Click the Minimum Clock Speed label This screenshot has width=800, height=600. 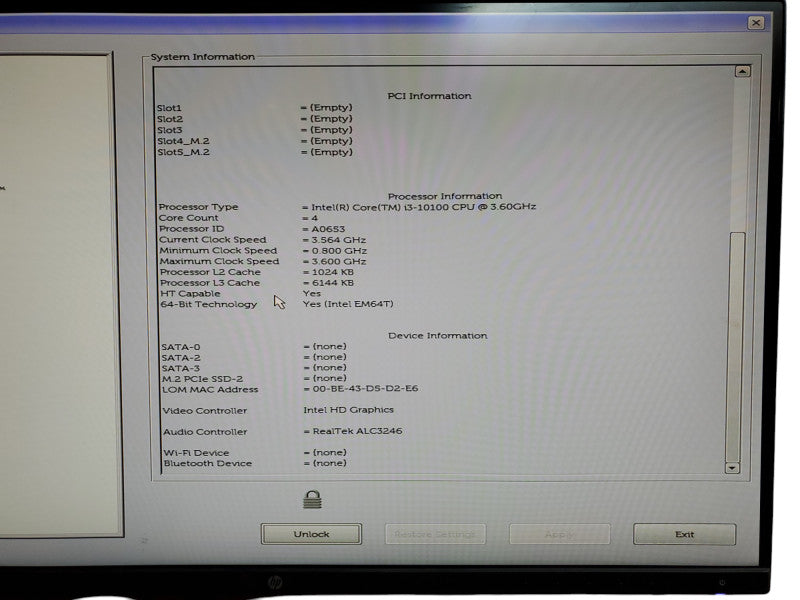[218, 251]
